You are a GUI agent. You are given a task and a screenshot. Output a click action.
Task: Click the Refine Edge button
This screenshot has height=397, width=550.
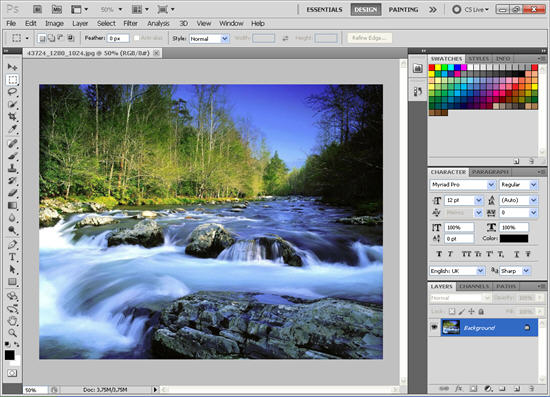pos(369,38)
